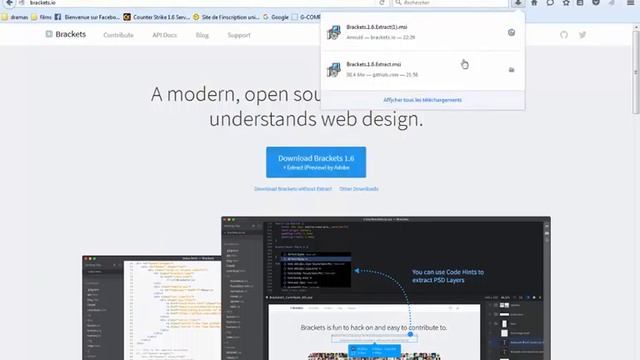Viewport: 640px width, 360px height.
Task: Click Afficher tous les téléchargements
Action: pyautogui.click(x=422, y=100)
